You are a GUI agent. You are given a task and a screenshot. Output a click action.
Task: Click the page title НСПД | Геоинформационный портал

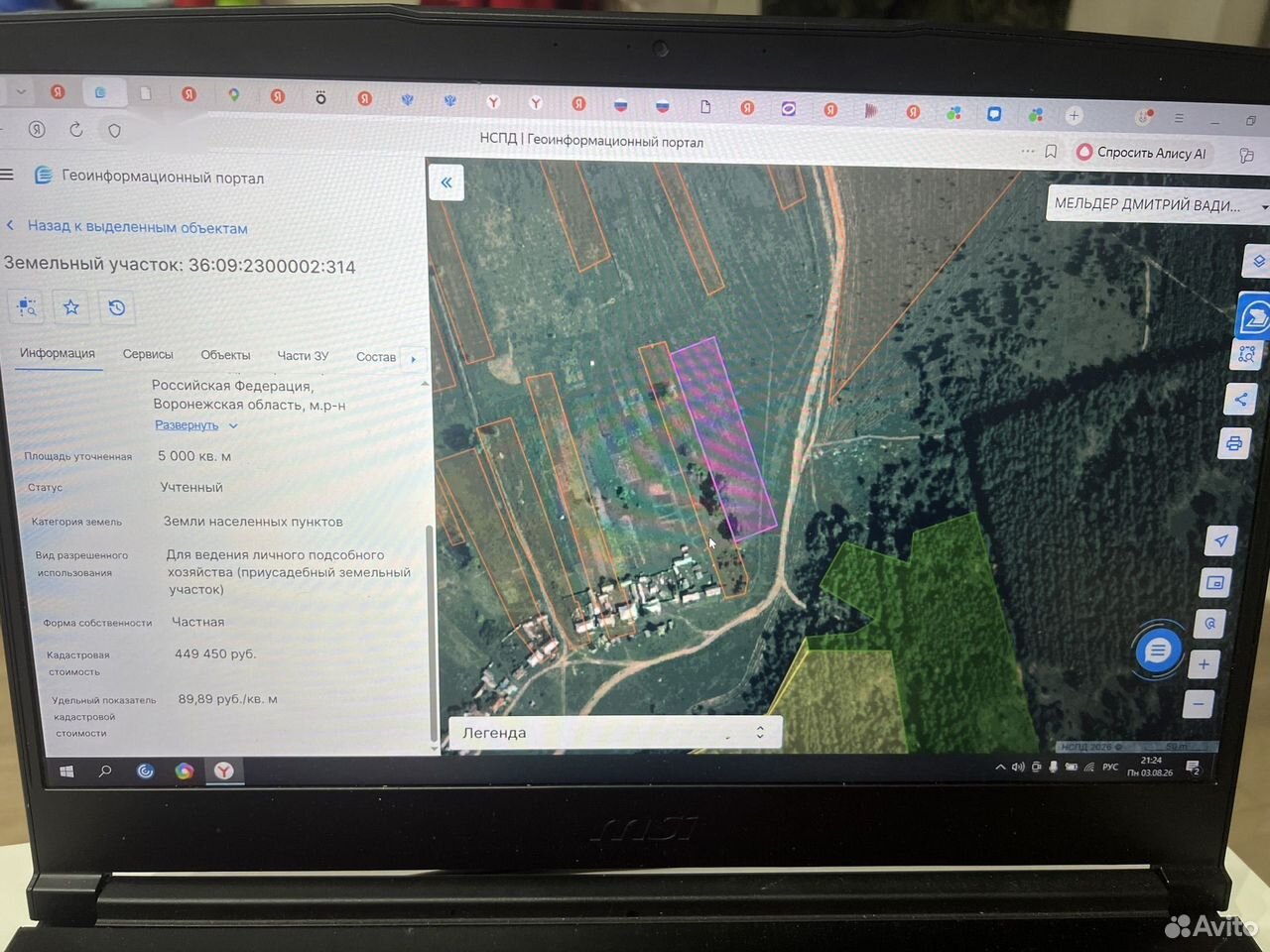tap(591, 140)
